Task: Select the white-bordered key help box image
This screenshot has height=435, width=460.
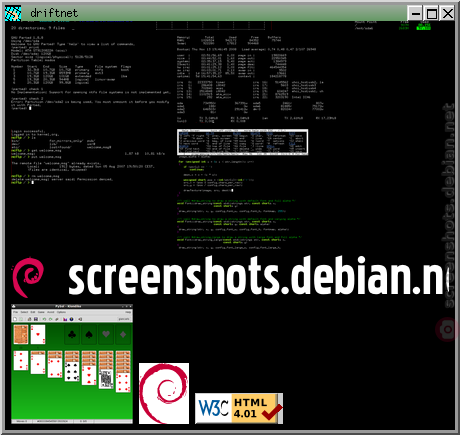Action: [x=243, y=142]
